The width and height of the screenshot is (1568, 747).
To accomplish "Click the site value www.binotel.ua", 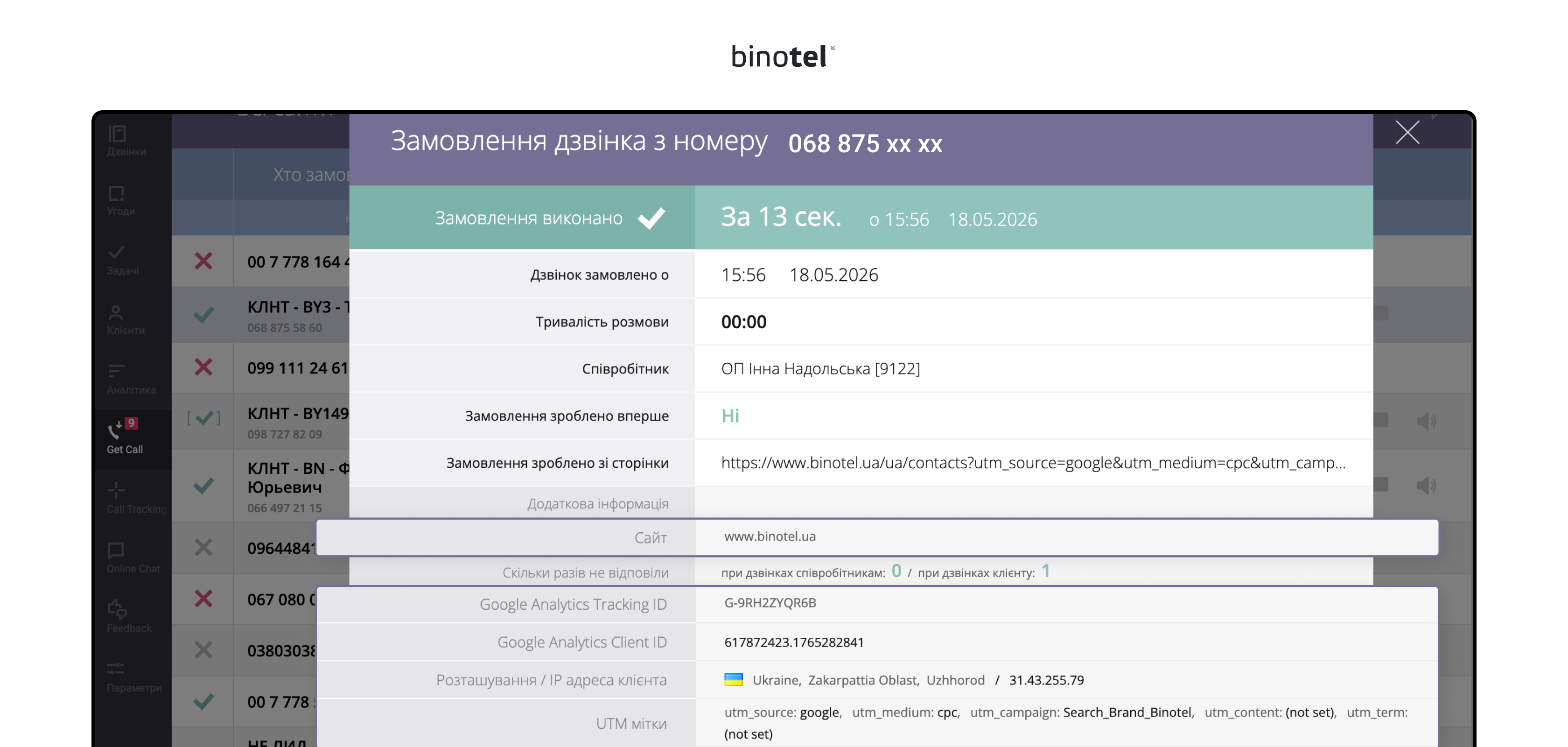I will (770, 536).
